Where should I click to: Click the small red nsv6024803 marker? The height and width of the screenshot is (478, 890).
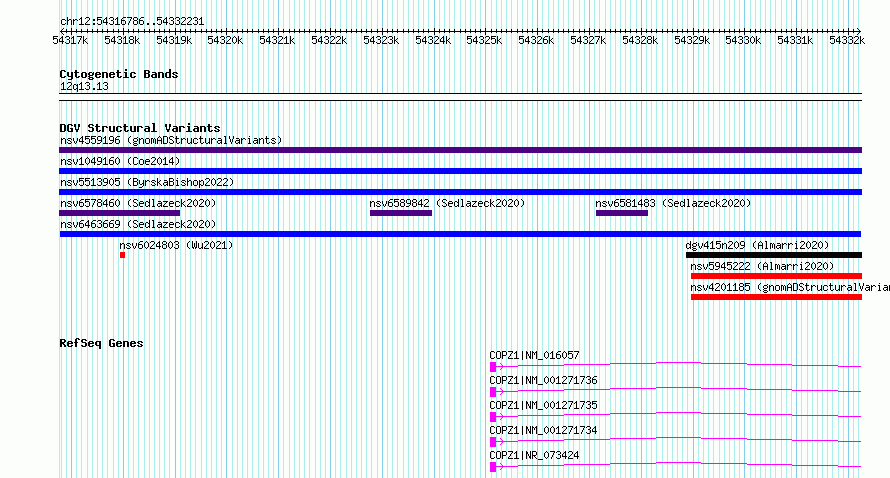point(123,255)
